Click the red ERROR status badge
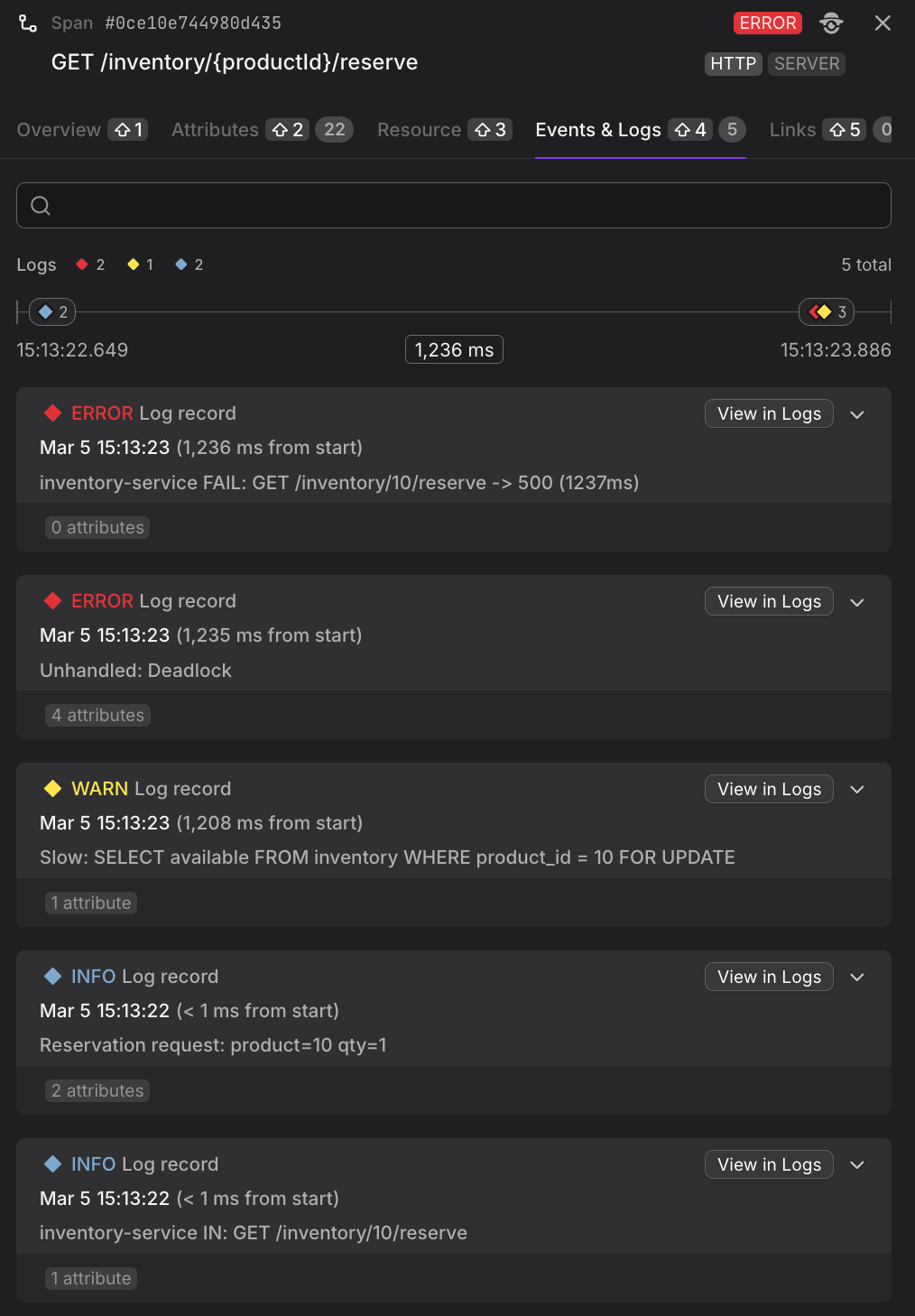The image size is (915, 1316). (768, 23)
